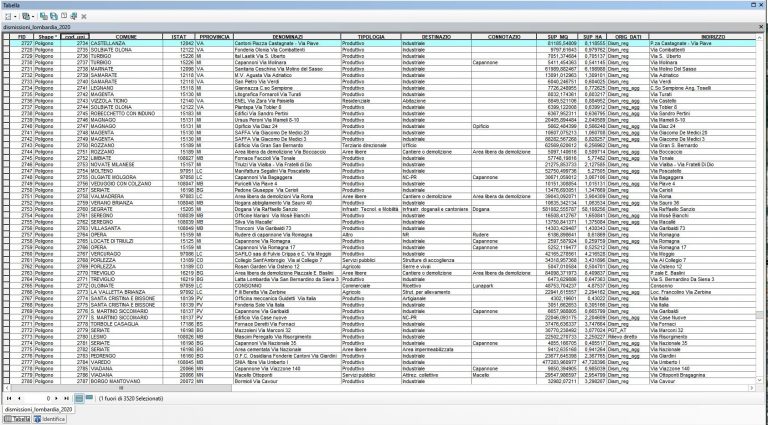768x425 pixels.
Task: Click the BORGO MANTOVANO cell
Action: pos(126,381)
